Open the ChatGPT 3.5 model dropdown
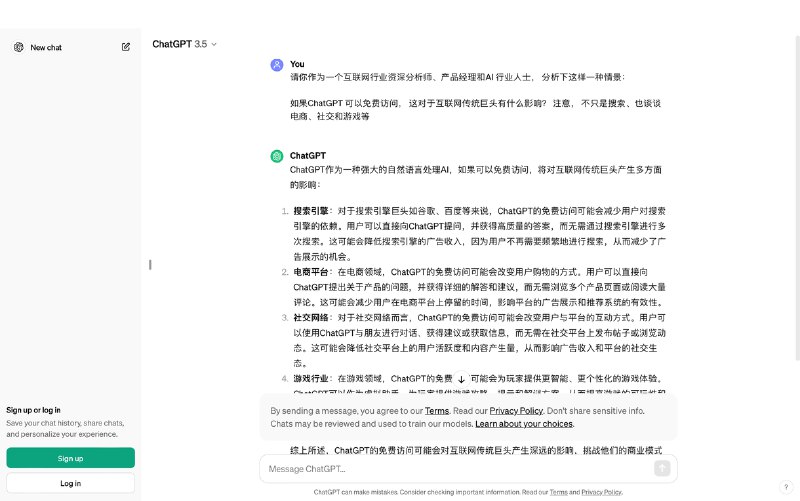Viewport: 800px width, 501px height. coord(184,44)
